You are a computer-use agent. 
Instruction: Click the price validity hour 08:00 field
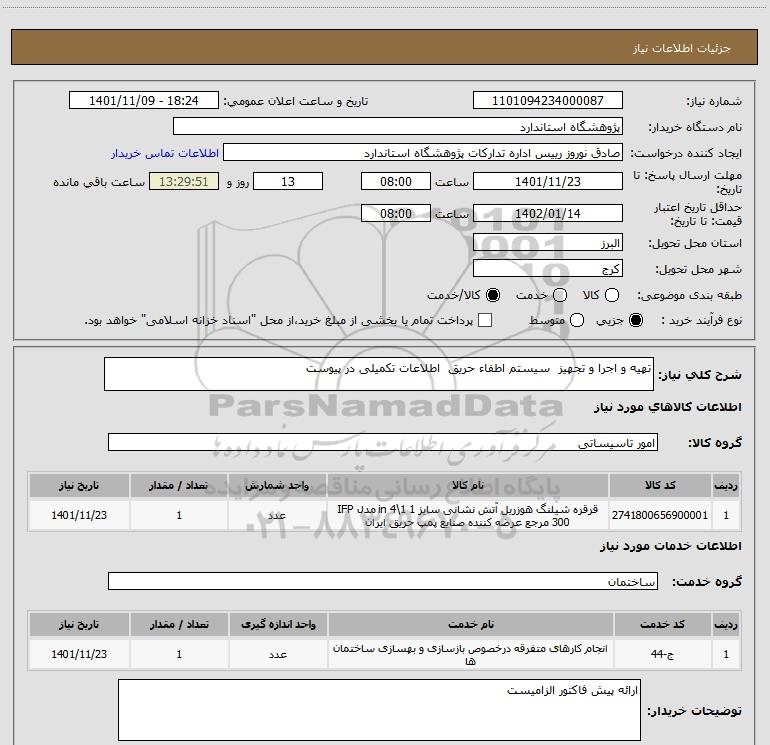[x=396, y=213]
